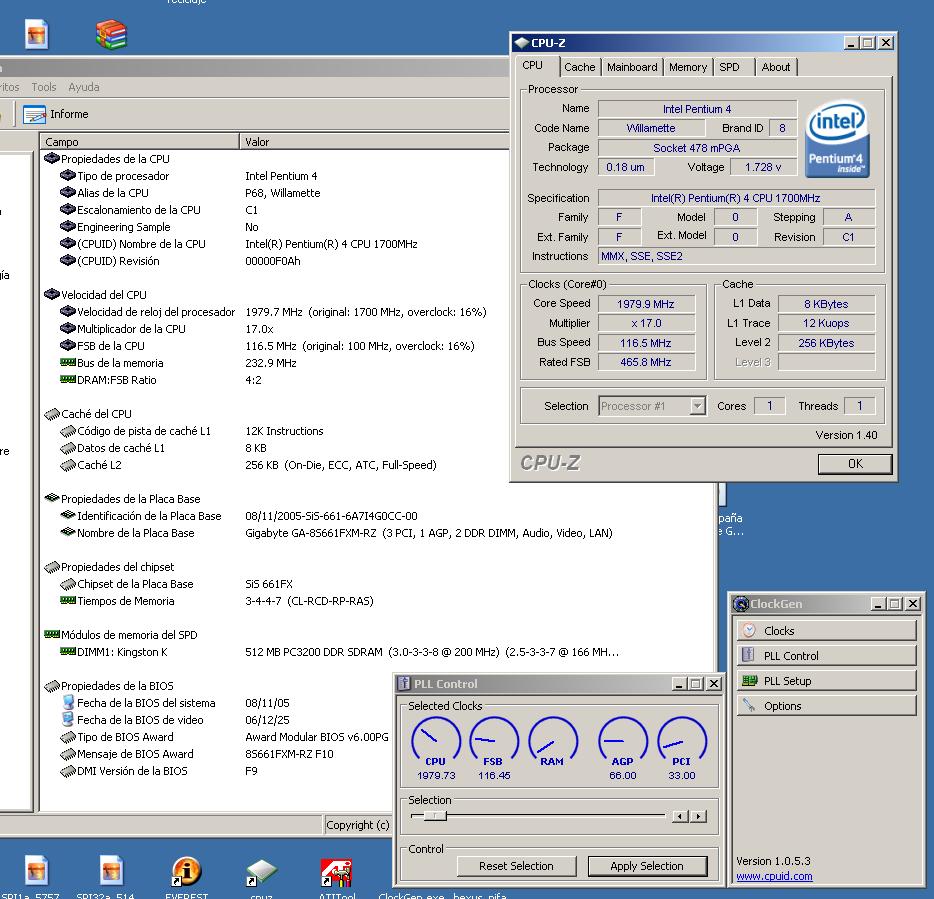Click the slider left arrow in PLL Control
The height and width of the screenshot is (899, 934).
click(x=680, y=816)
